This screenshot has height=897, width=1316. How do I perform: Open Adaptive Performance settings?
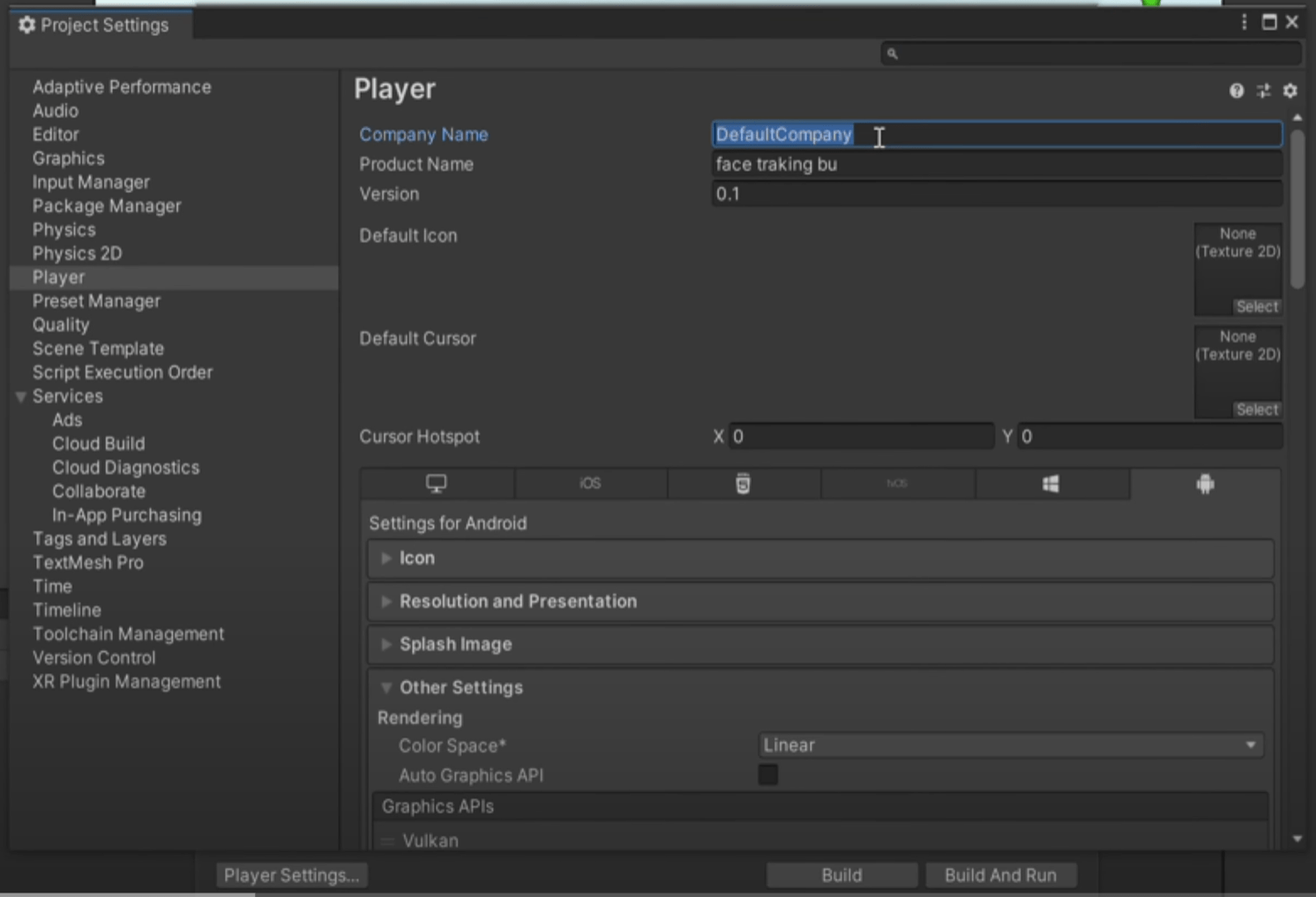(122, 87)
